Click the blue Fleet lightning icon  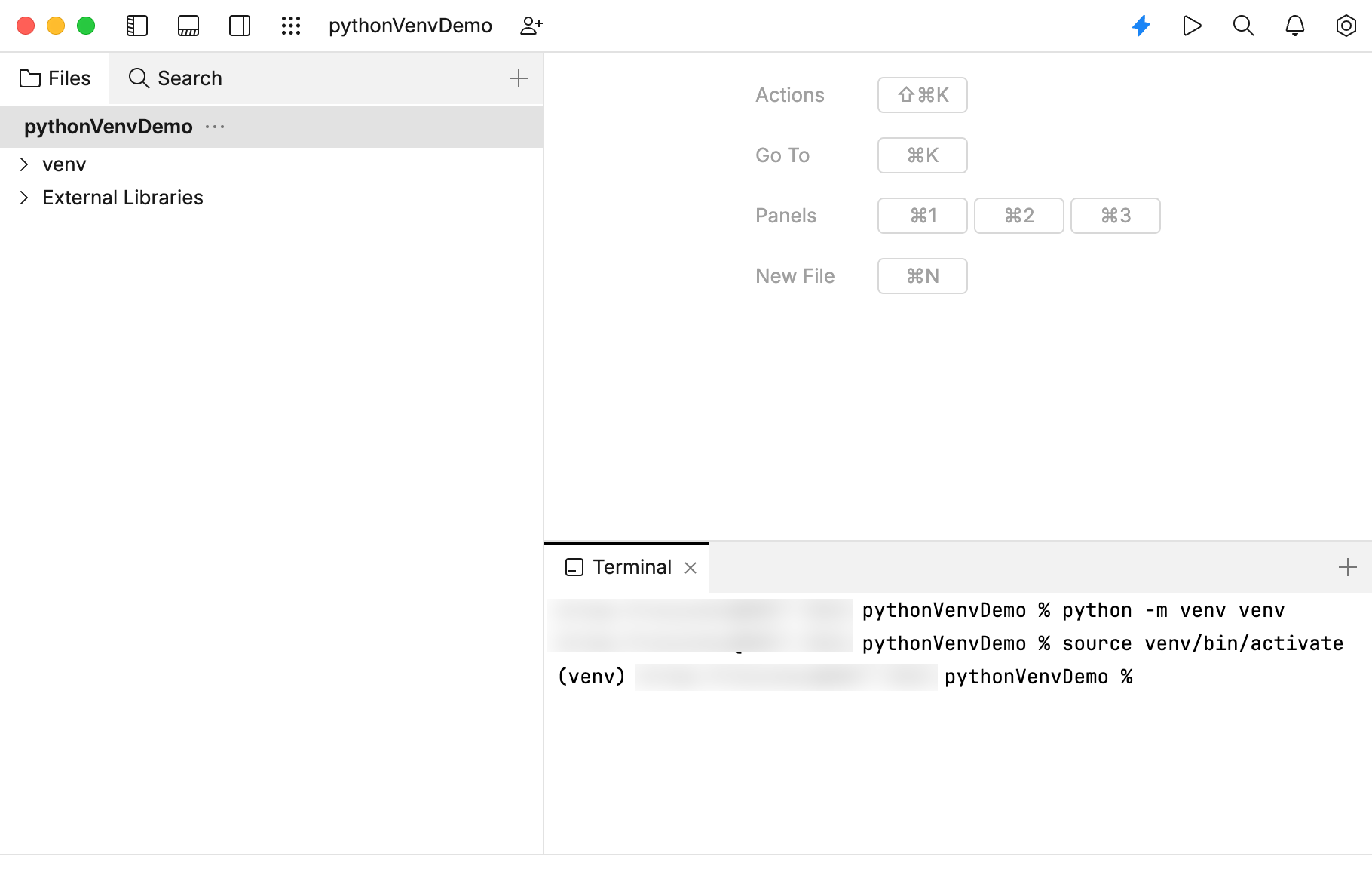(1141, 25)
